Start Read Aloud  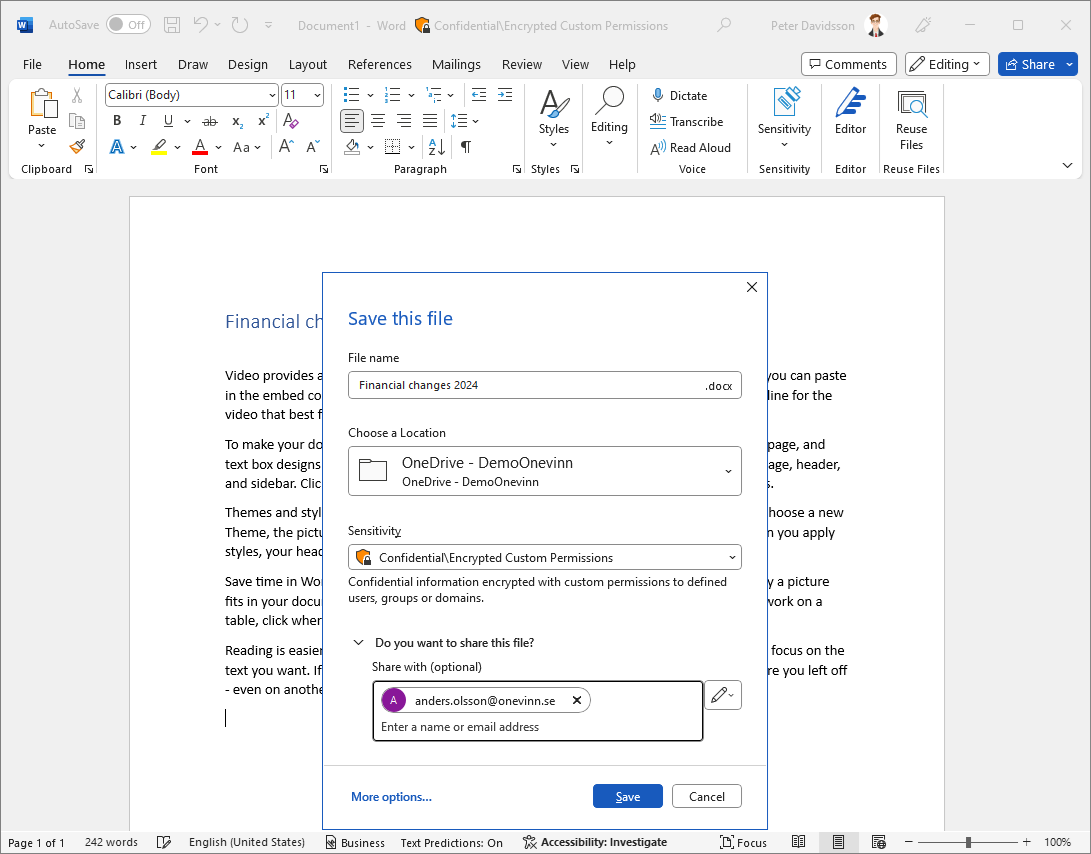pyautogui.click(x=690, y=147)
